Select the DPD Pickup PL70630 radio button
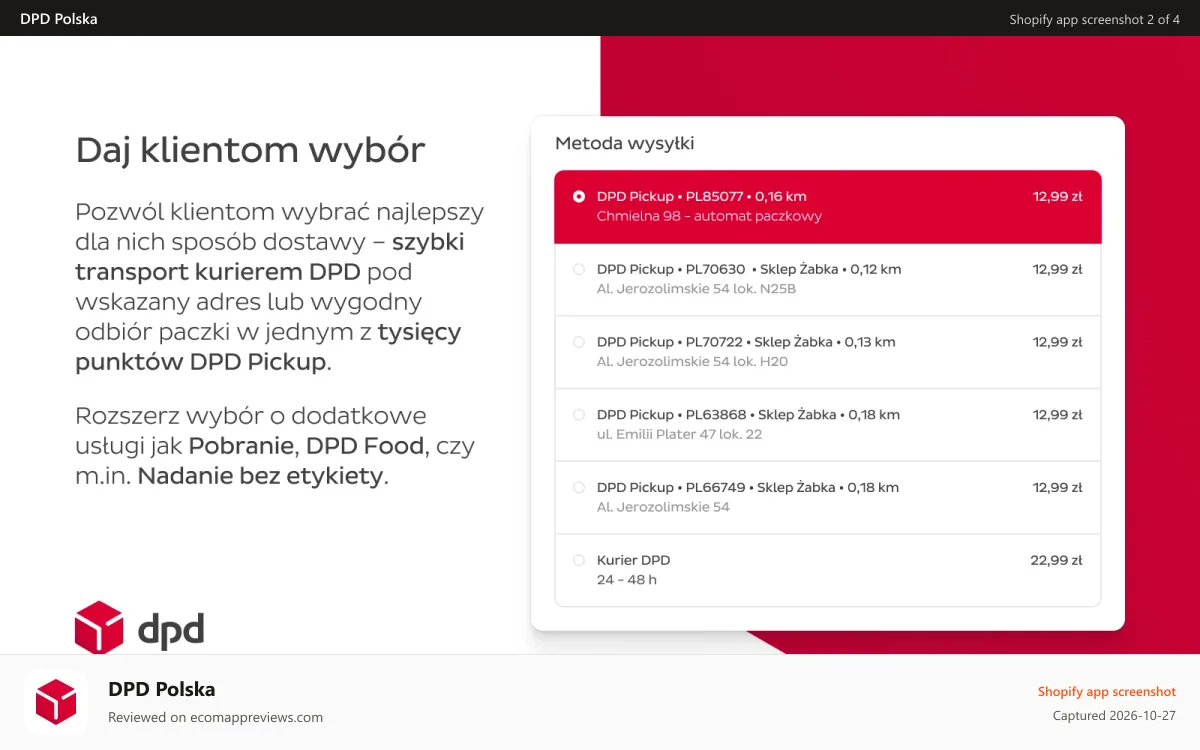Viewport: 1200px width, 750px height. point(579,269)
